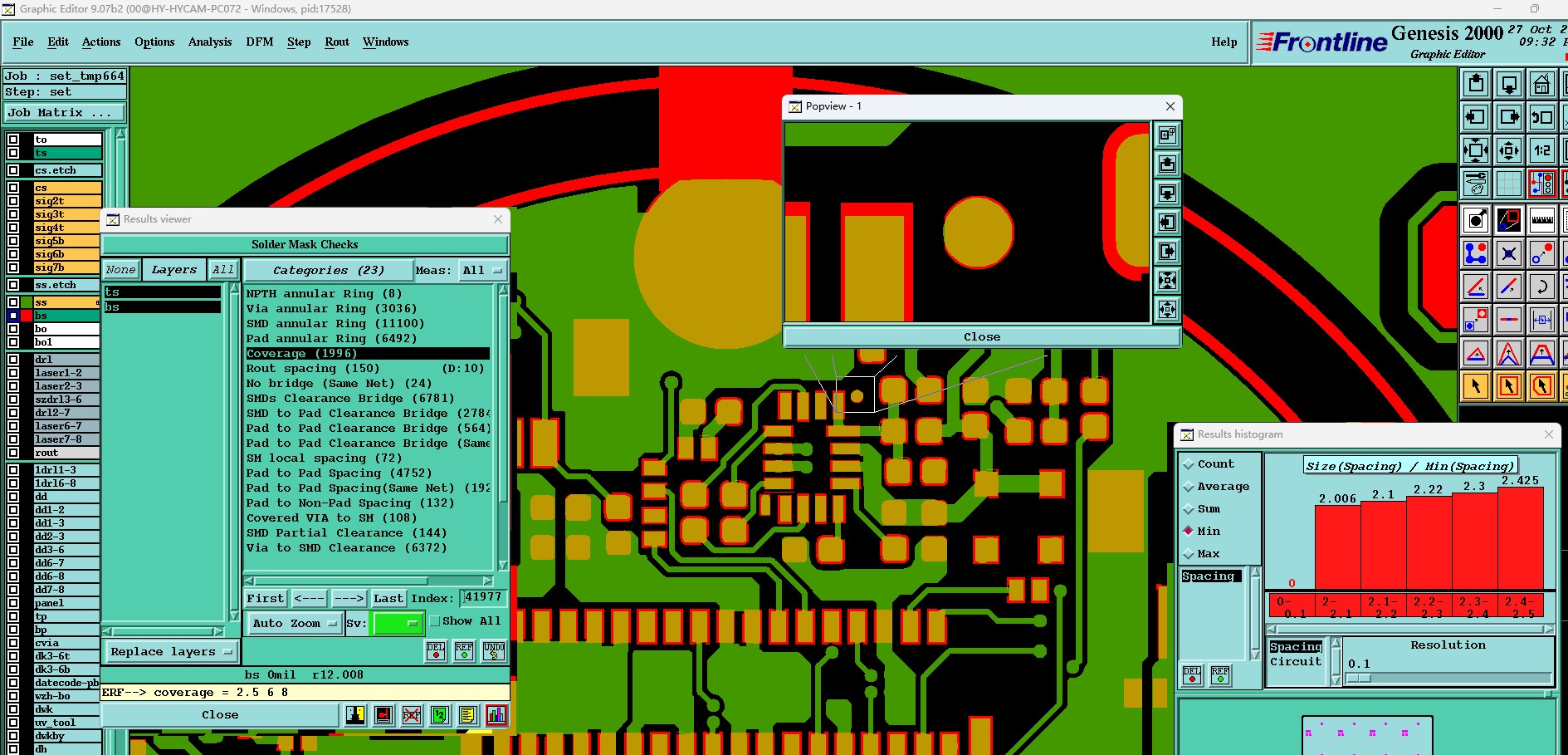Viewport: 1568px width, 755px height.
Task: Click the DEL icon in Results histogram
Action: pos(1192,675)
